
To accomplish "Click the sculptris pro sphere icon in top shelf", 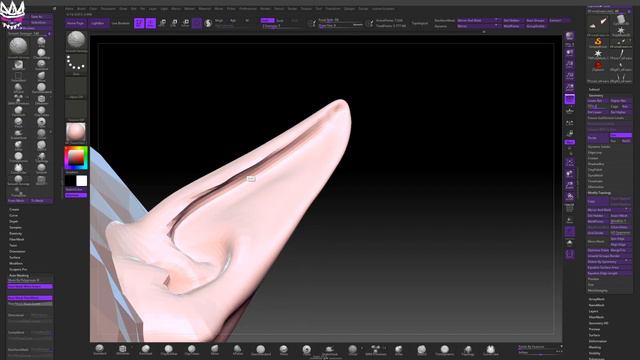I will [x=208, y=23].
